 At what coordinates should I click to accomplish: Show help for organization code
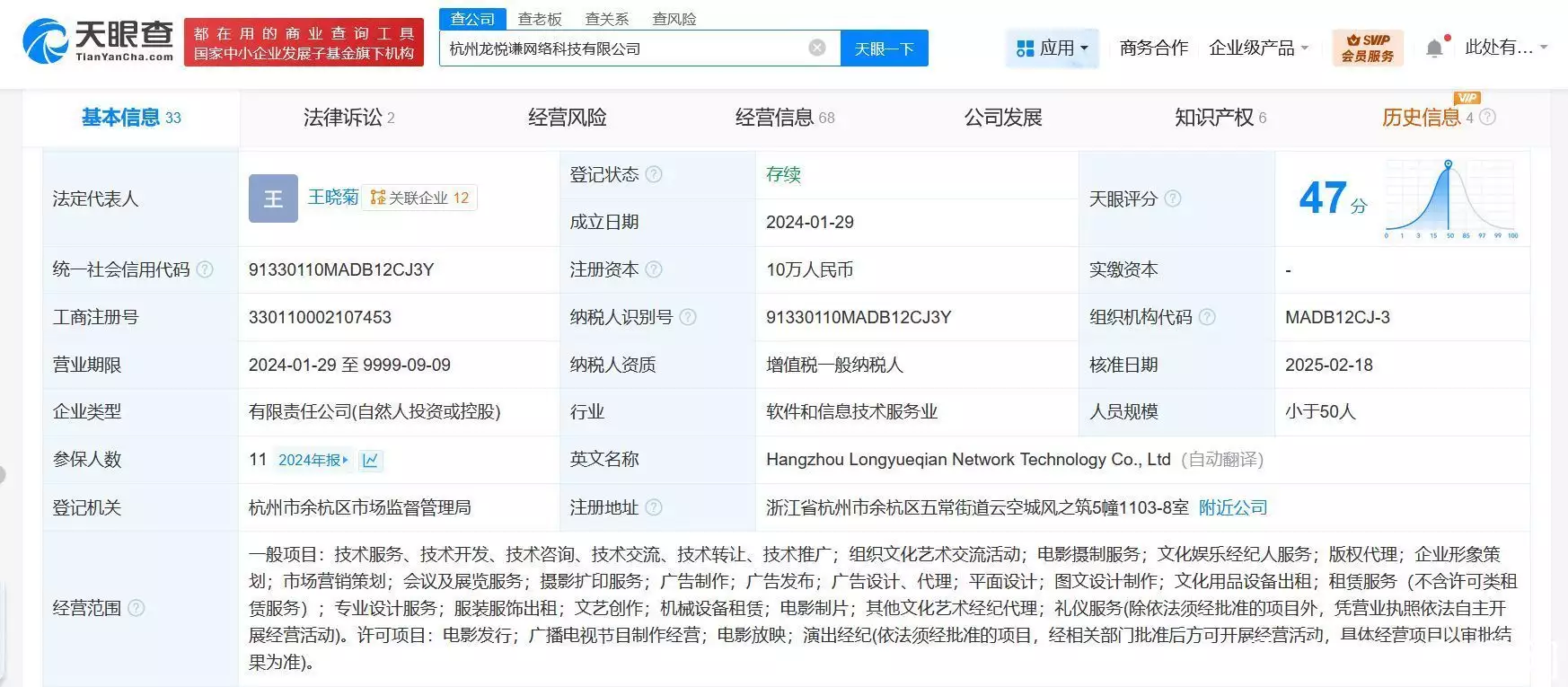point(1207,317)
